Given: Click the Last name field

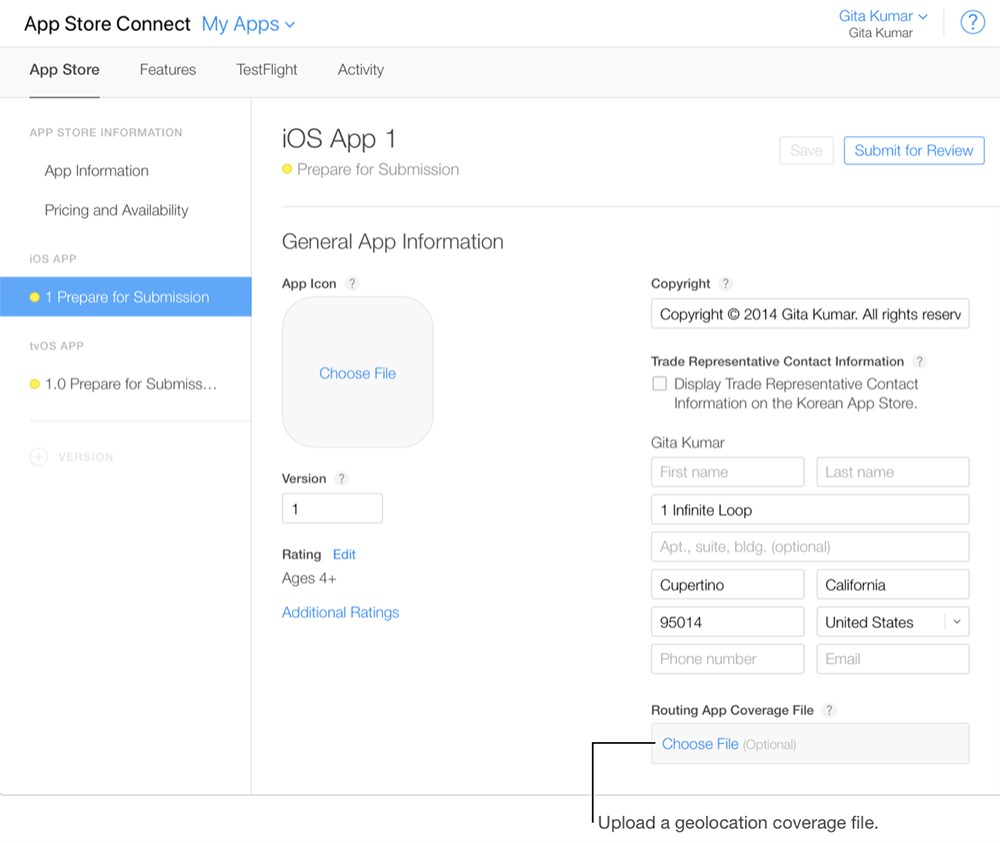Looking at the screenshot, I should (893, 473).
